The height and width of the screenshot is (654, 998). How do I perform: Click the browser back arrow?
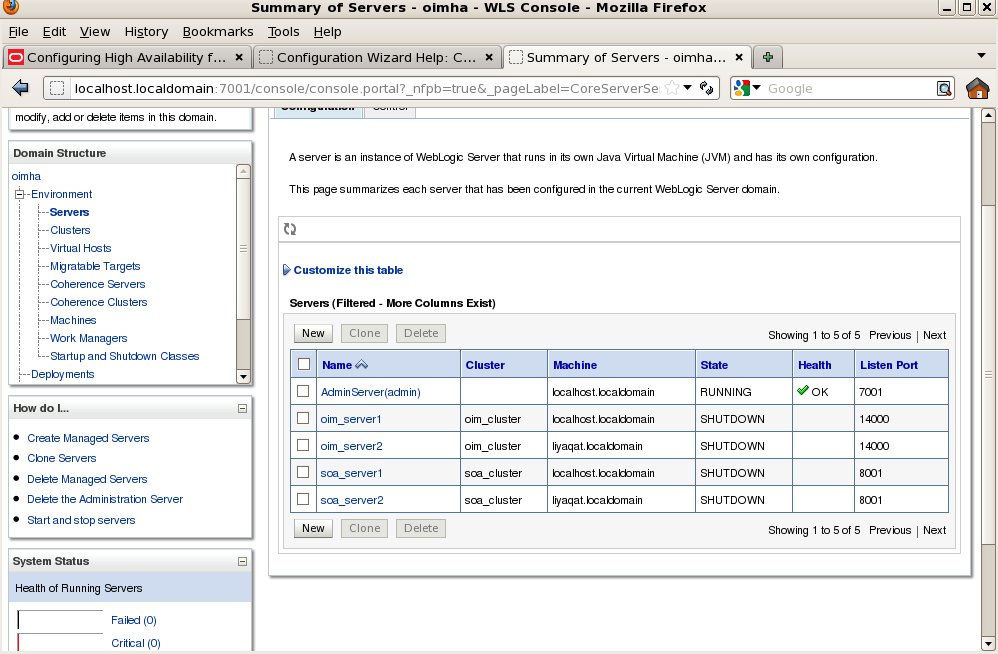click(20, 88)
